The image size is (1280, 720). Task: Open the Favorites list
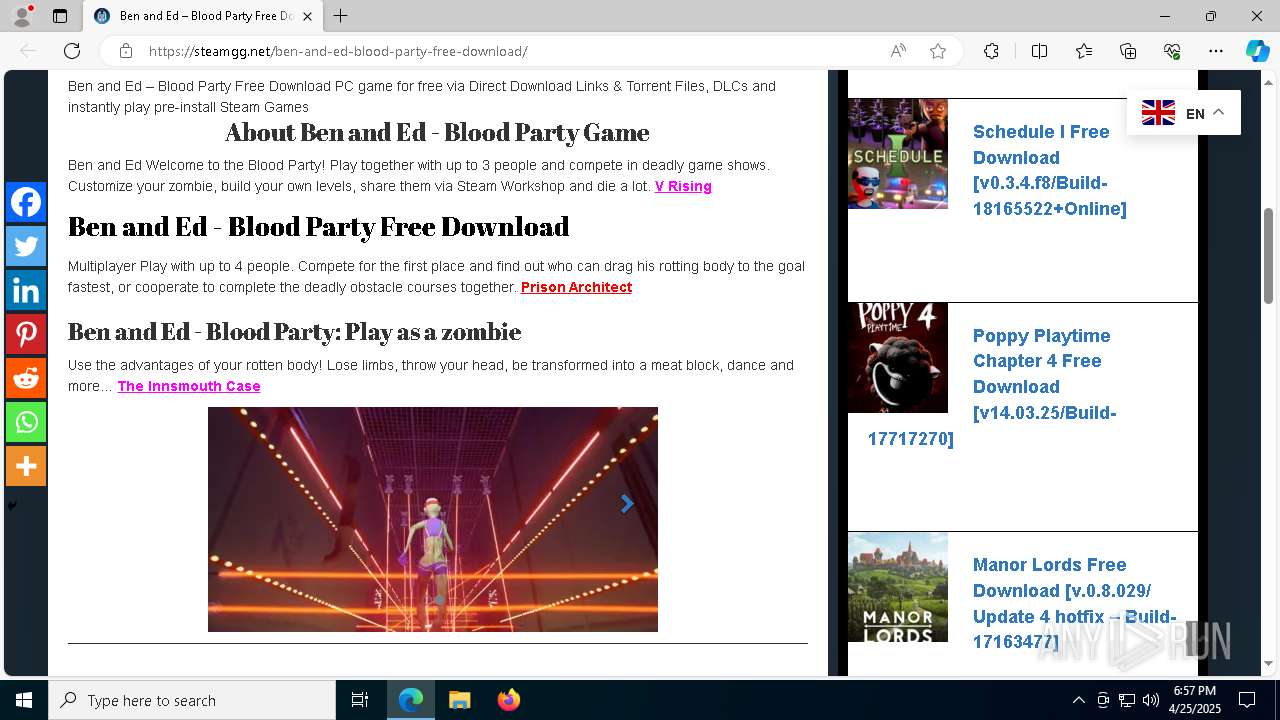pyautogui.click(x=1084, y=51)
